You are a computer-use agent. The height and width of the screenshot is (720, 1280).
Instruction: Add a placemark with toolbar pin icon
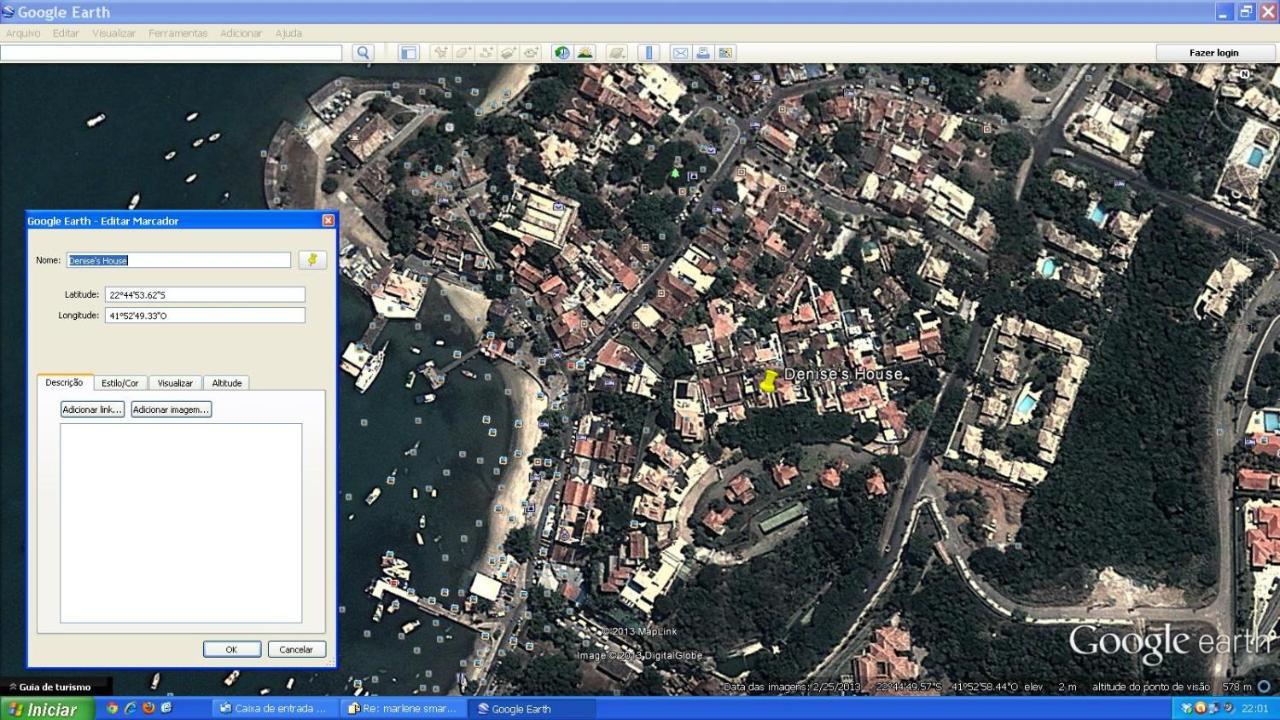click(441, 53)
